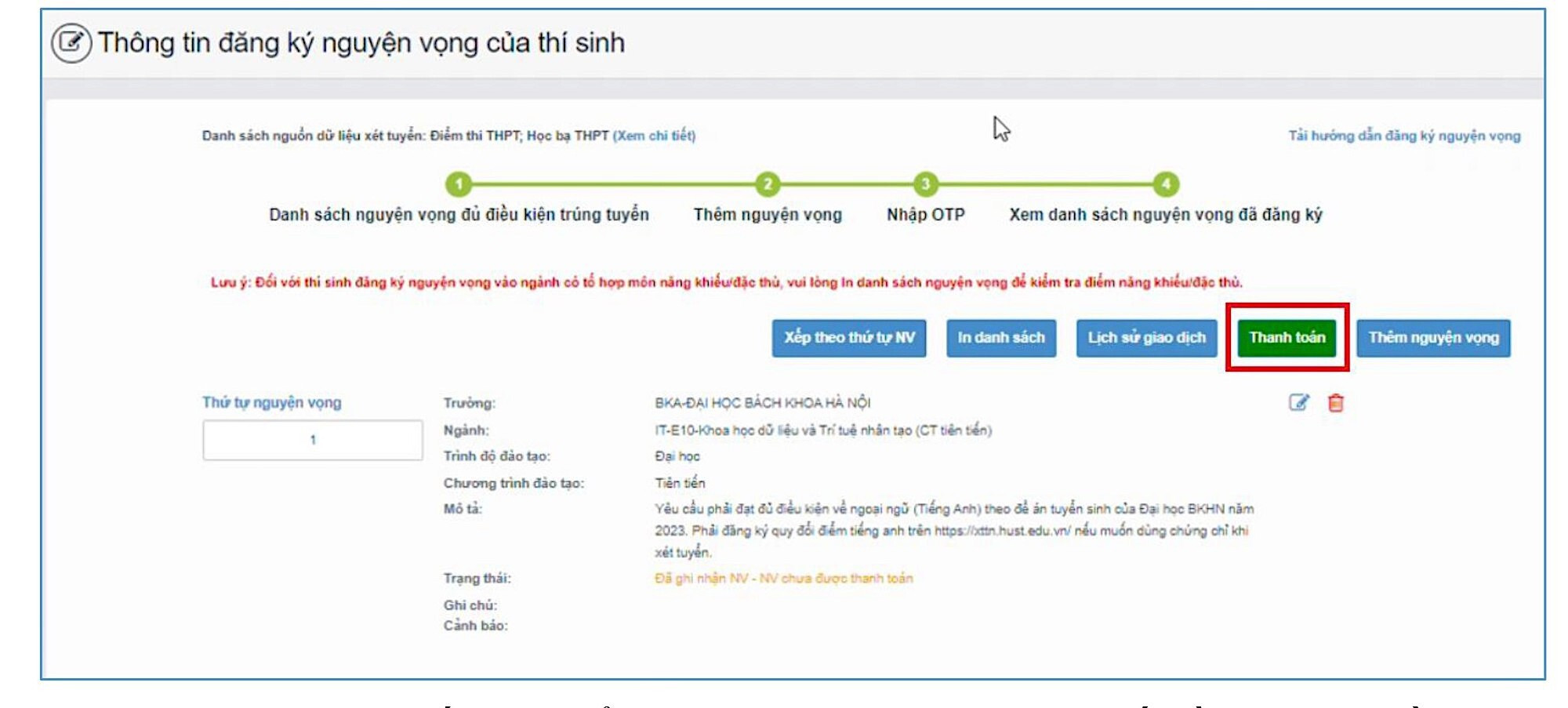The width and height of the screenshot is (1568, 708).
Task: Click the Danh sách nguyện vọng đủ điều kiện step
Action: point(459,213)
